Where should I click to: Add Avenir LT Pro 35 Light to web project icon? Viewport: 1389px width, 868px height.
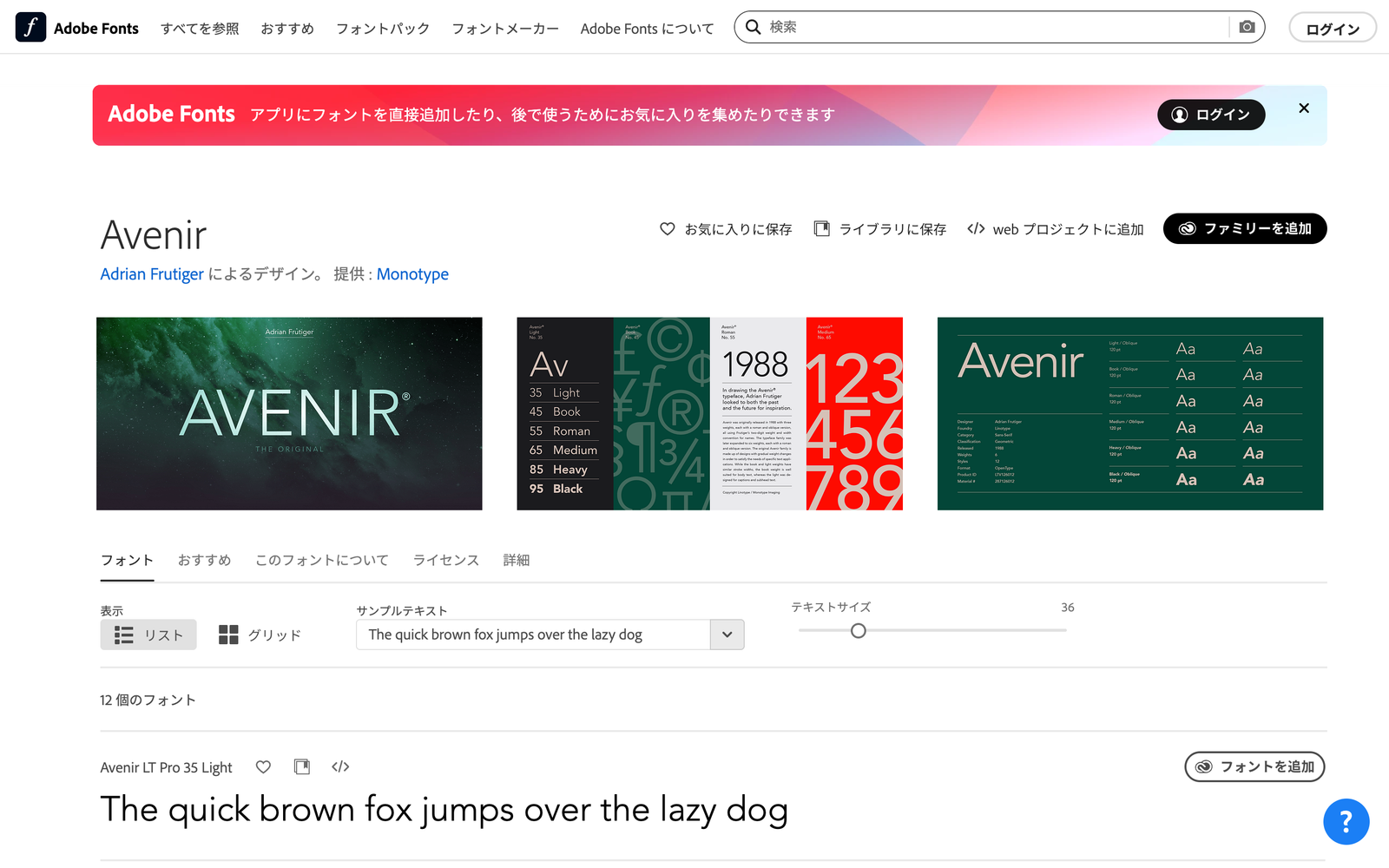[x=340, y=766]
